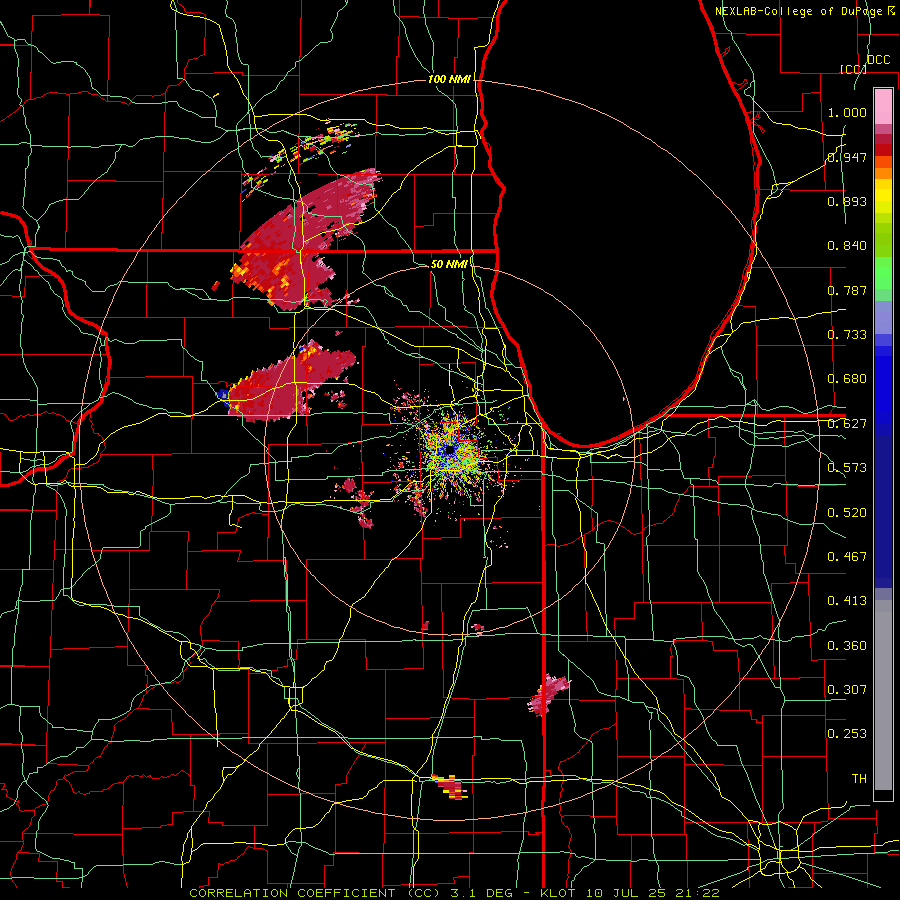The image size is (900, 900).
Task: Click the 0.520 scale value
Action: (x=847, y=513)
